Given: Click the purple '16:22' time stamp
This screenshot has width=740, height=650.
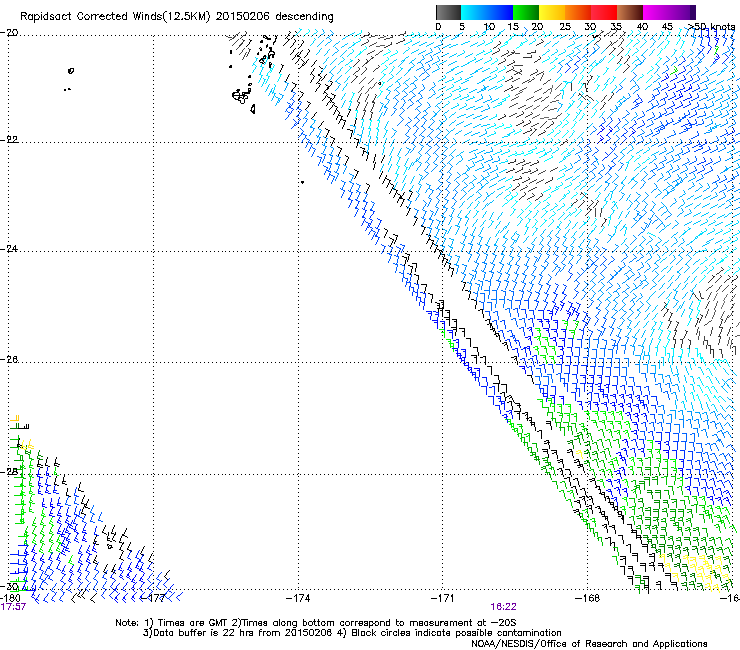Looking at the screenshot, I should (x=504, y=607).
